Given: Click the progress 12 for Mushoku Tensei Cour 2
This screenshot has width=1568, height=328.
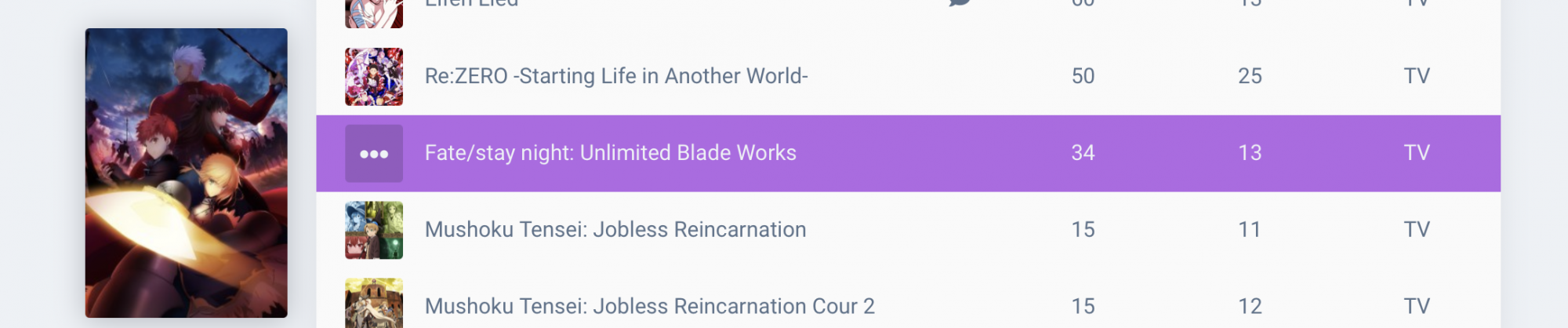Looking at the screenshot, I should [x=1250, y=306].
